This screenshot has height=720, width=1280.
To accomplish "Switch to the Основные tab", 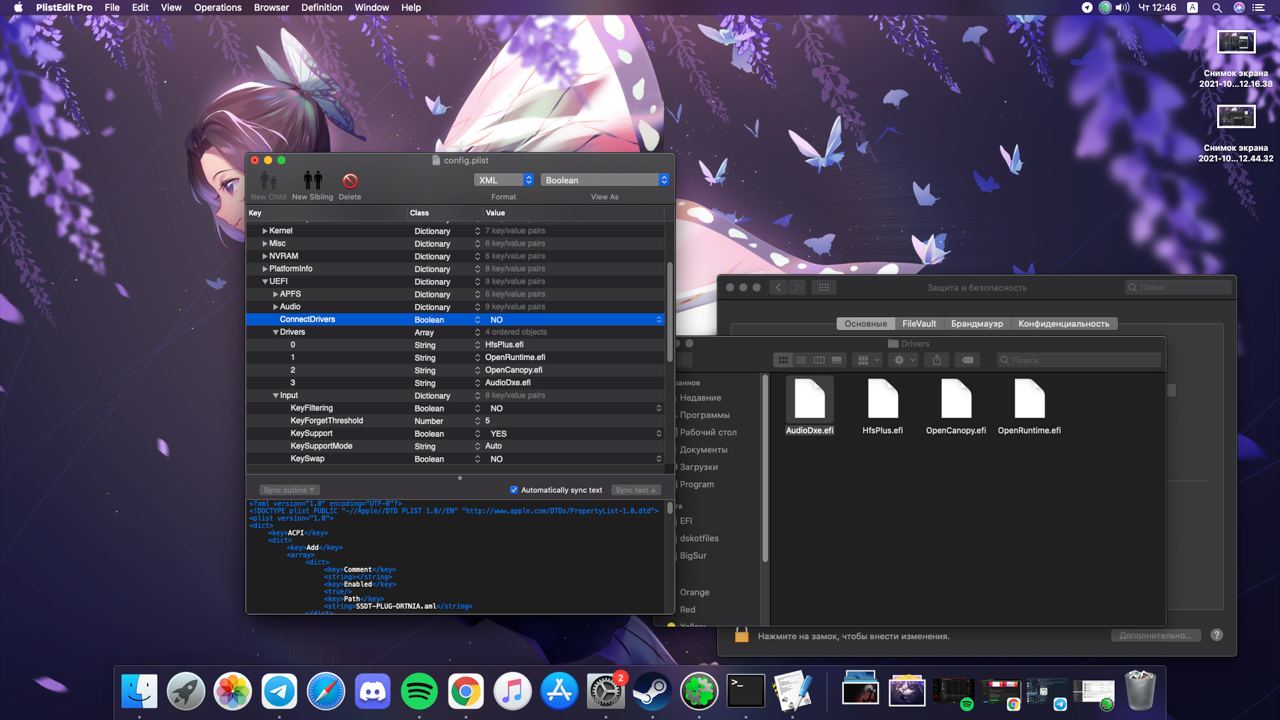I will pos(866,323).
